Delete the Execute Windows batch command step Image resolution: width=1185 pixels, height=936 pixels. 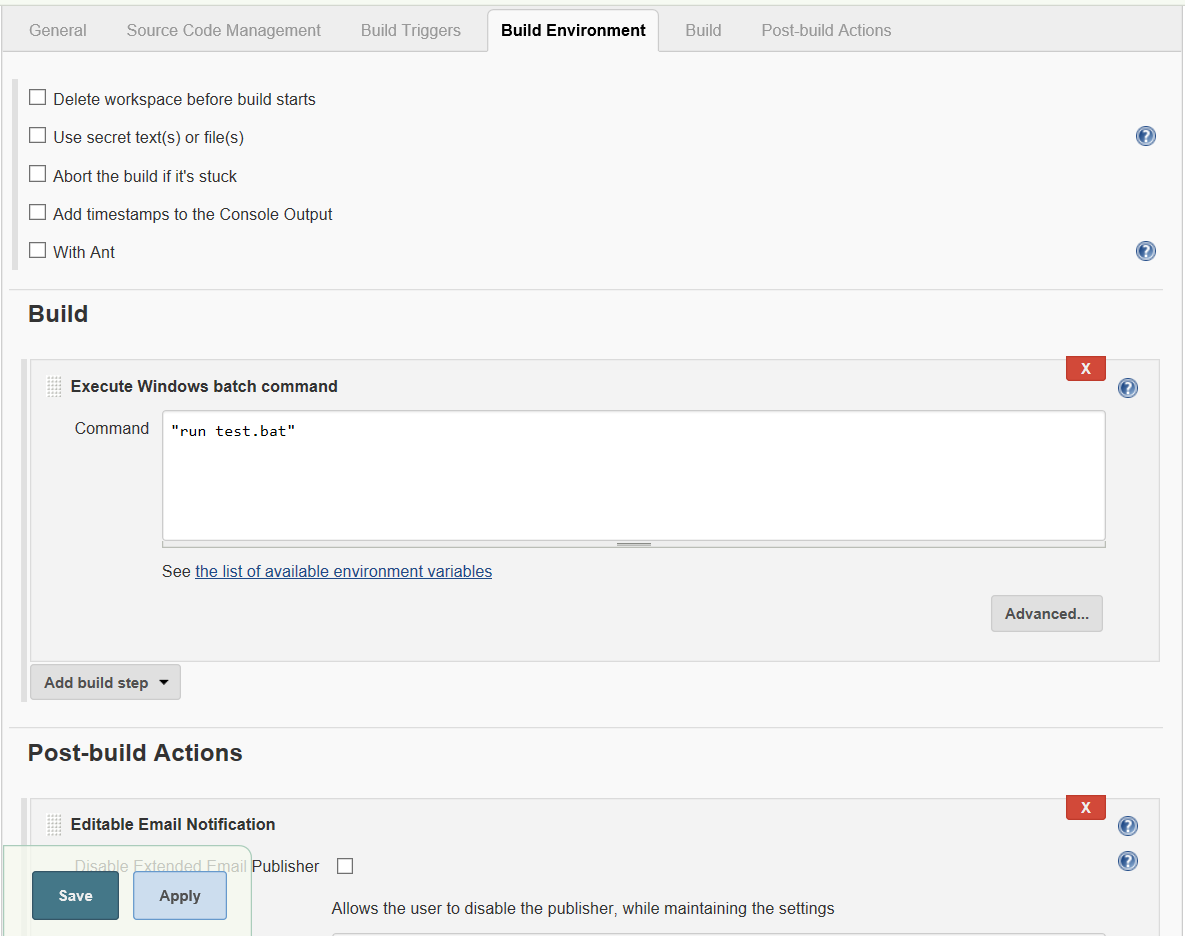tap(1085, 368)
